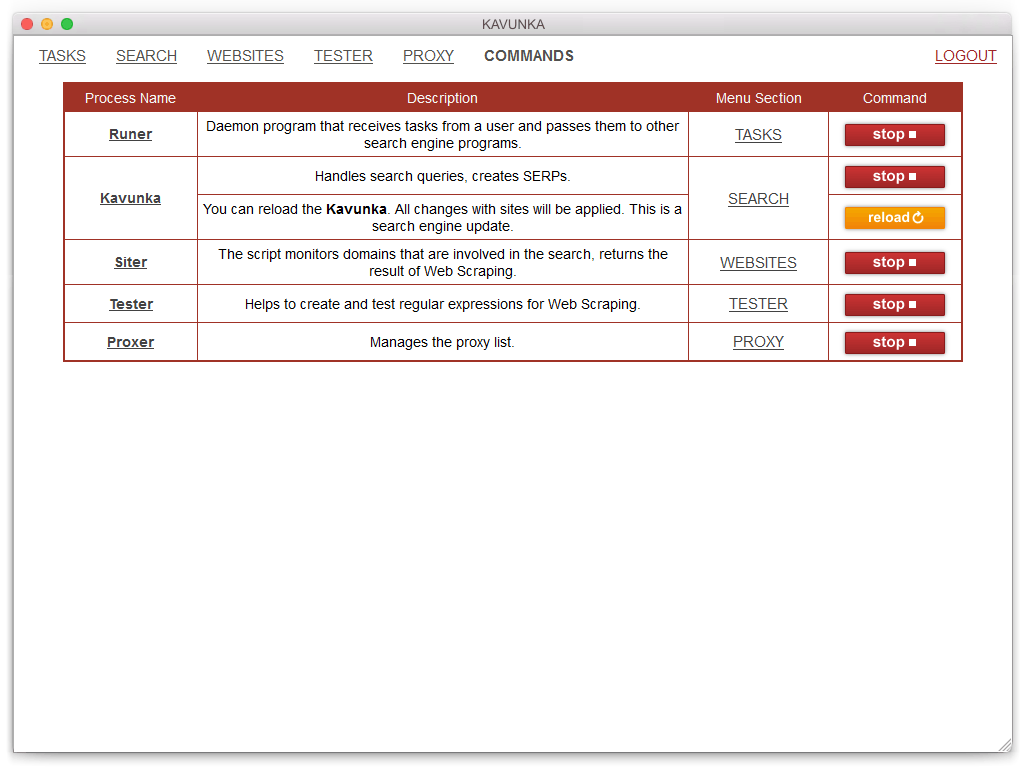Follow the PROXY link in Menu Section column
This screenshot has width=1024, height=768.
[758, 342]
